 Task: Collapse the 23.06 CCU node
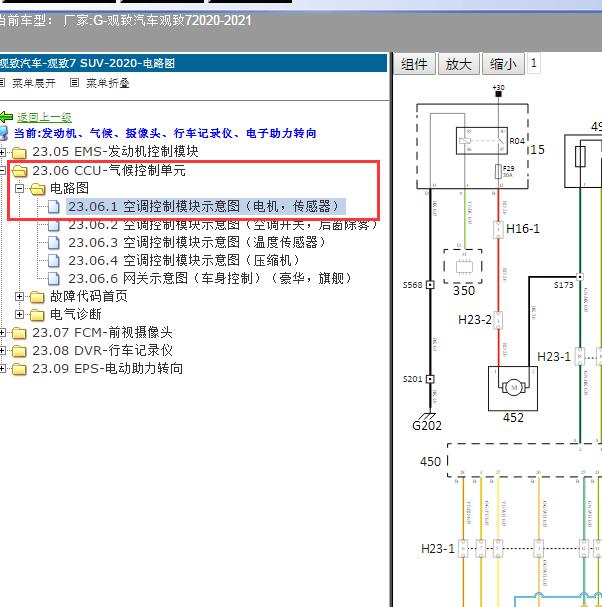pos(2,170)
